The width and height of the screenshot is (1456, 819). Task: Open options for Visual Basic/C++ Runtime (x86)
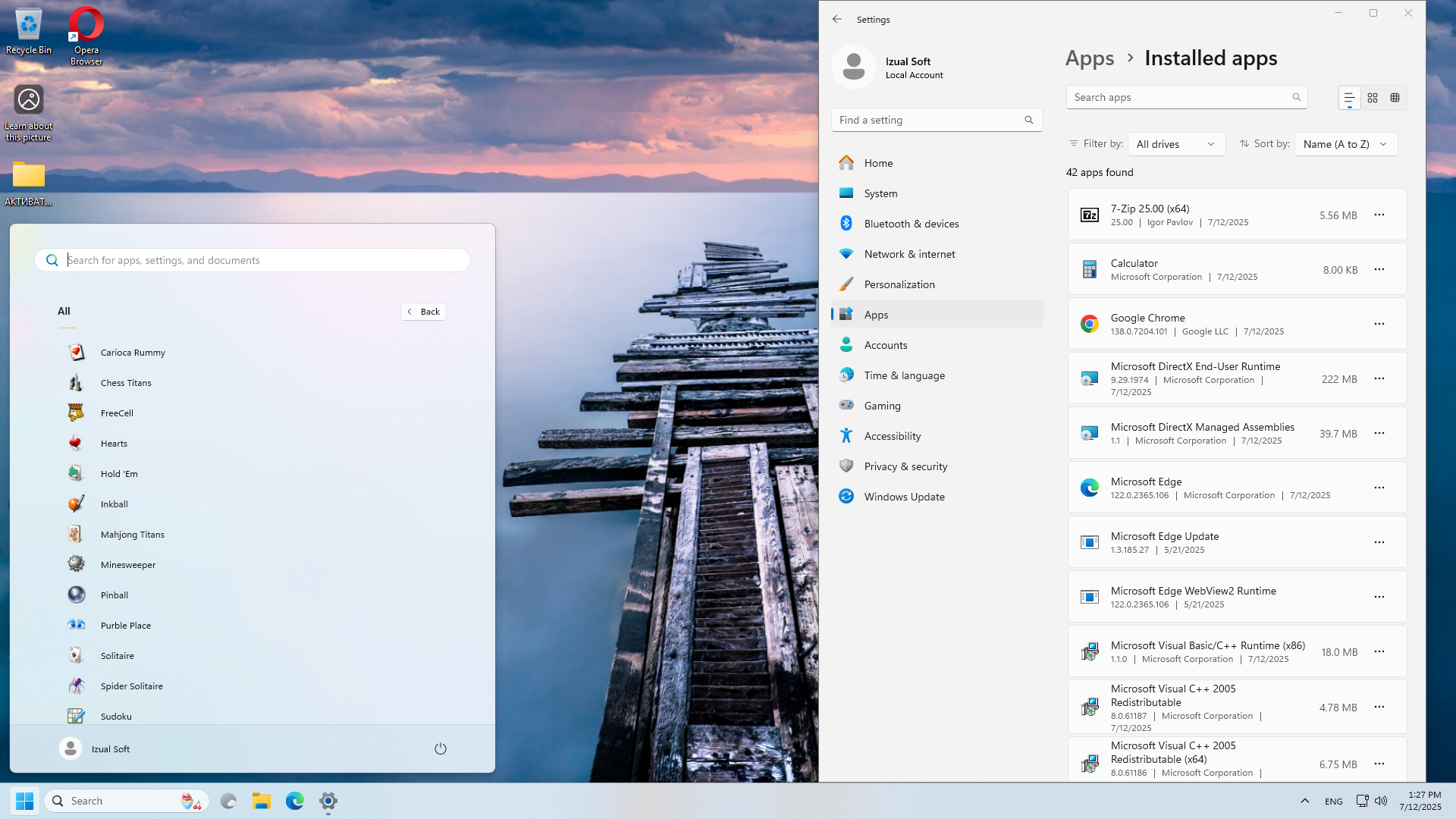[1379, 652]
